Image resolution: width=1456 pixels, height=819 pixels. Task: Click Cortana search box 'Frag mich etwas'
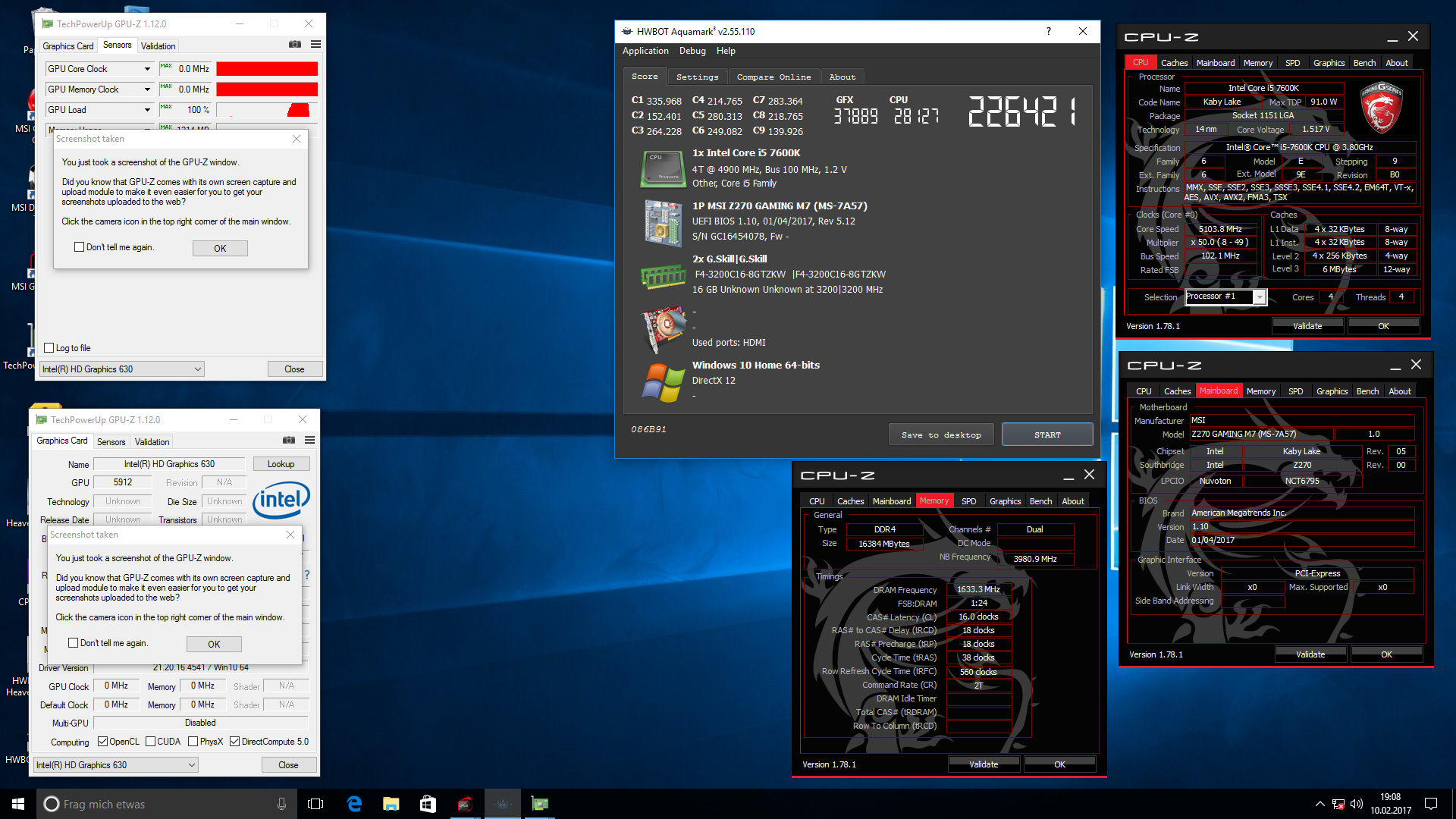[x=168, y=804]
